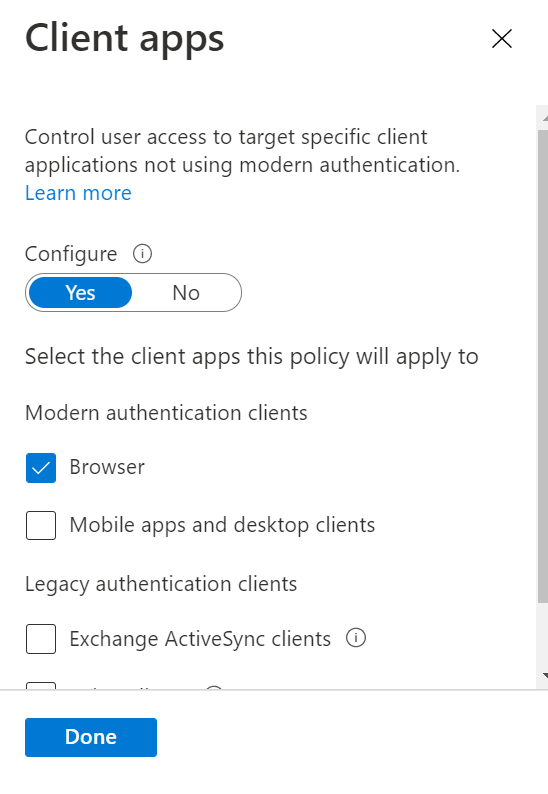The height and width of the screenshot is (794, 548).
Task: Show info for Exchange ActiveSync clients
Action: point(356,638)
